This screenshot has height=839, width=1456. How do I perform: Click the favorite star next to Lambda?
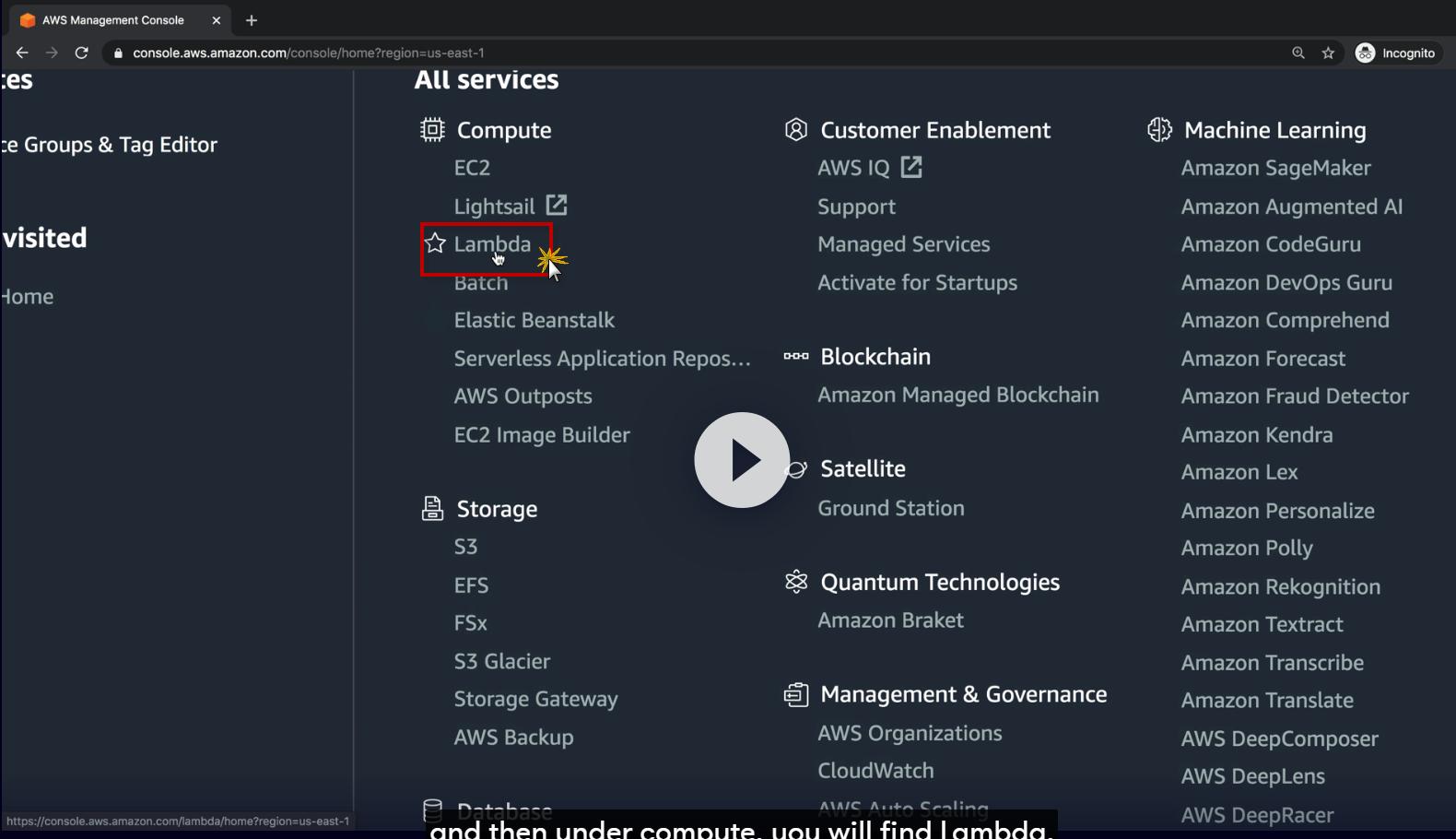[x=435, y=244]
